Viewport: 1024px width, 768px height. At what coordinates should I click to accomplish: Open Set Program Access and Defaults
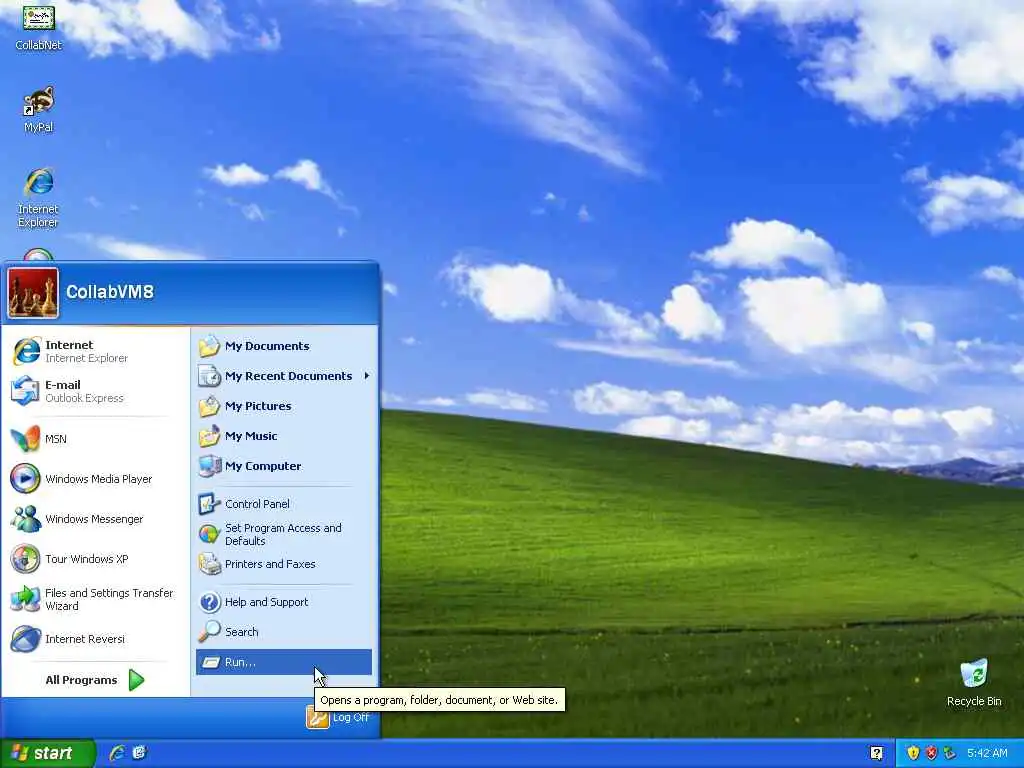pos(284,534)
